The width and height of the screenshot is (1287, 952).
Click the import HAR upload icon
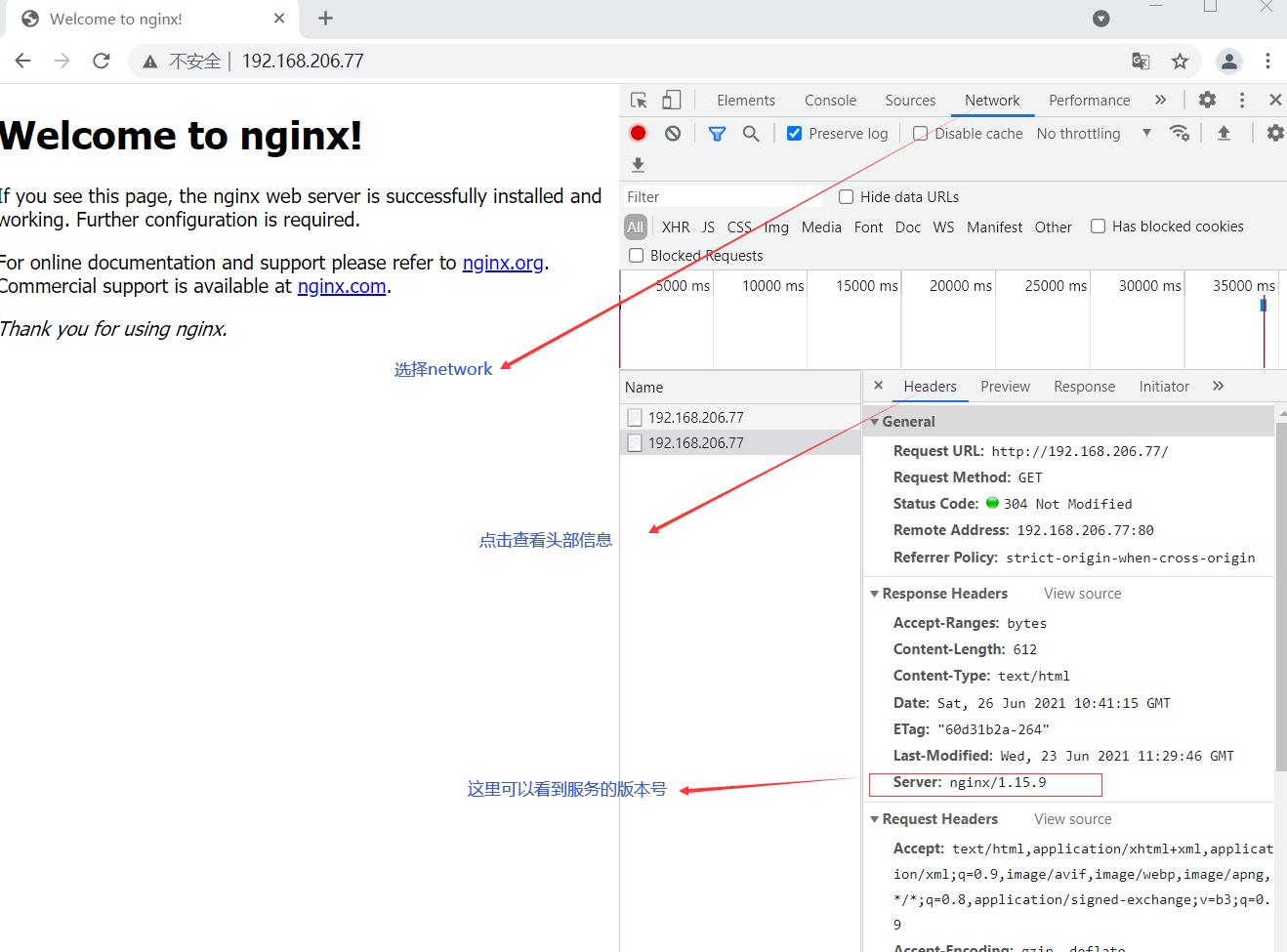1224,133
